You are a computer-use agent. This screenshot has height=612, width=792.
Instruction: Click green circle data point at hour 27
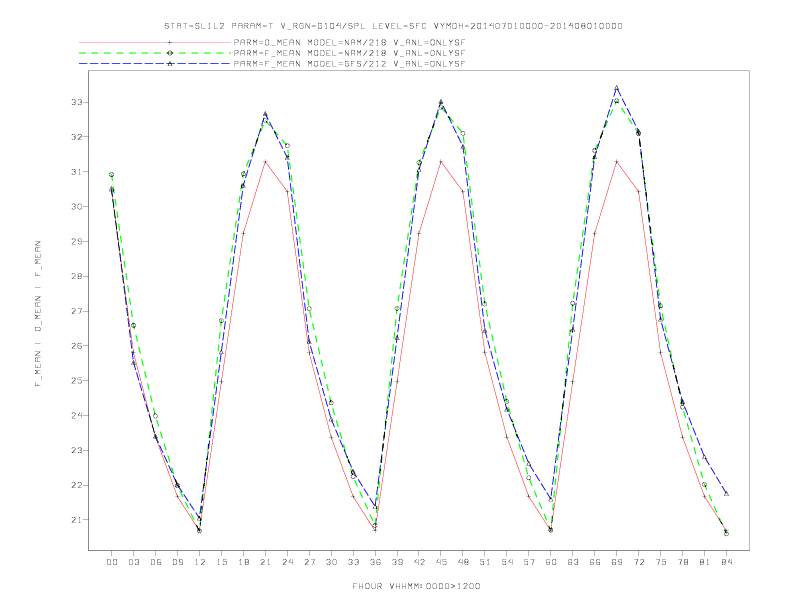click(x=309, y=309)
